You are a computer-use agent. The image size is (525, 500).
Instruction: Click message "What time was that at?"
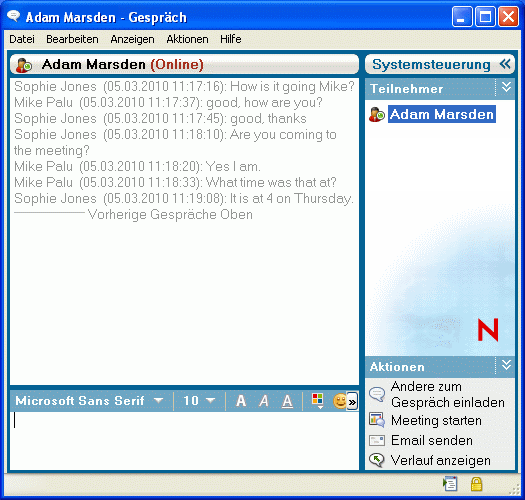271,183
